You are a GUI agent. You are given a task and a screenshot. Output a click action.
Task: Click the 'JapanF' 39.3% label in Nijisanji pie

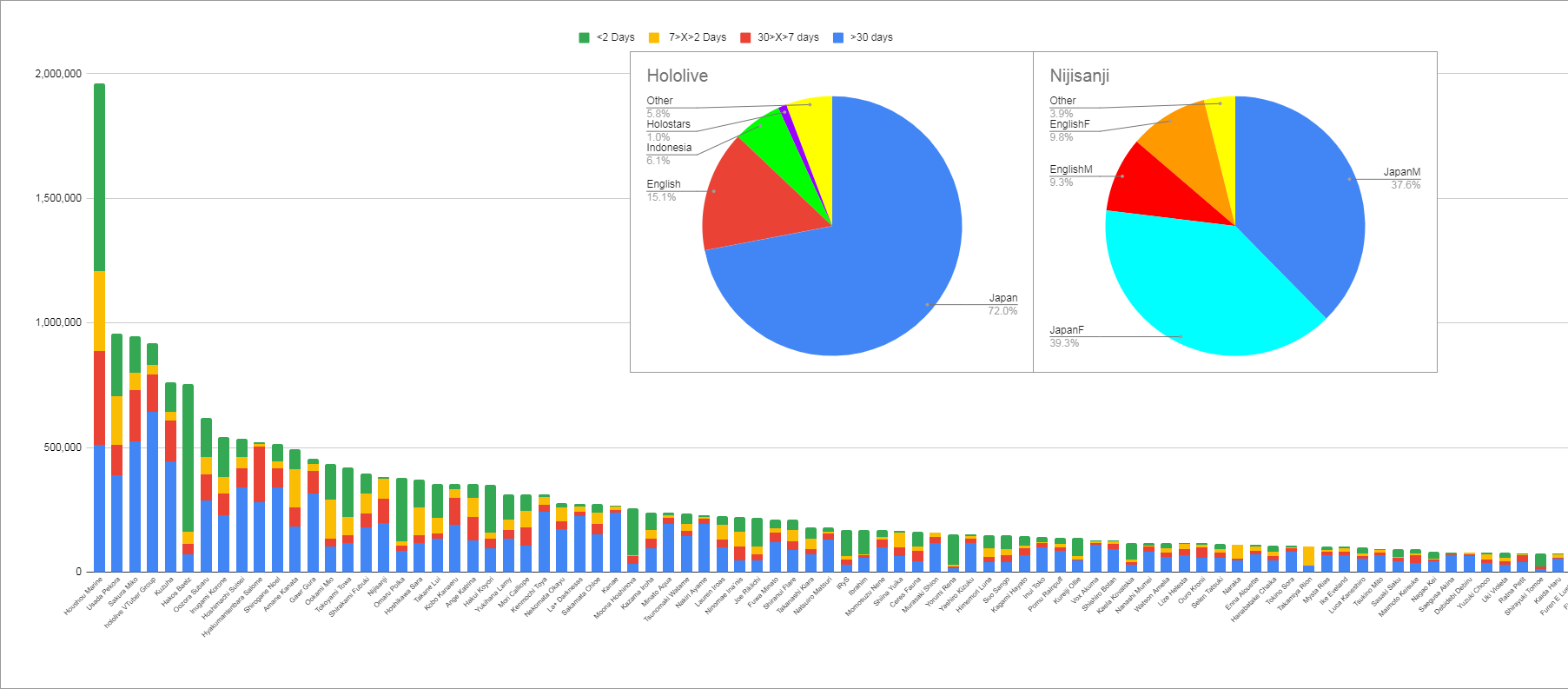point(1067,336)
